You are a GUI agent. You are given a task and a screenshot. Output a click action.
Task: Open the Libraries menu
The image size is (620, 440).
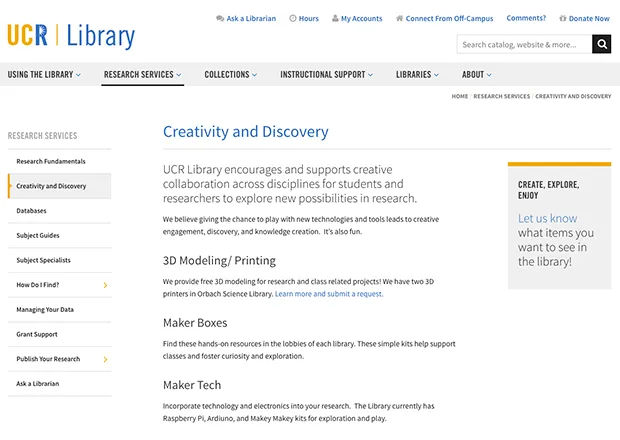click(x=414, y=74)
